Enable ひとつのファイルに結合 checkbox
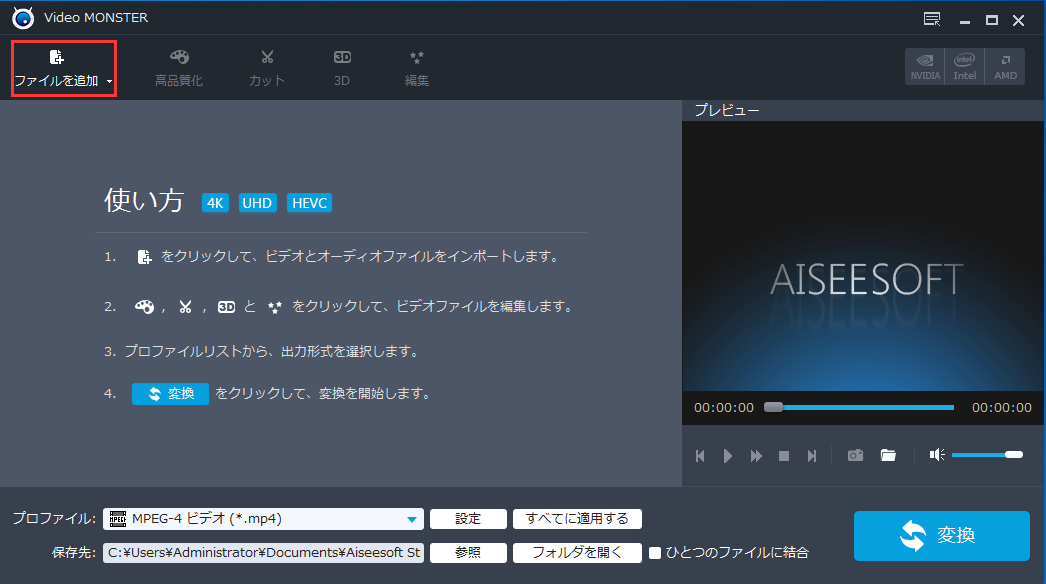1046x584 pixels. click(x=656, y=552)
